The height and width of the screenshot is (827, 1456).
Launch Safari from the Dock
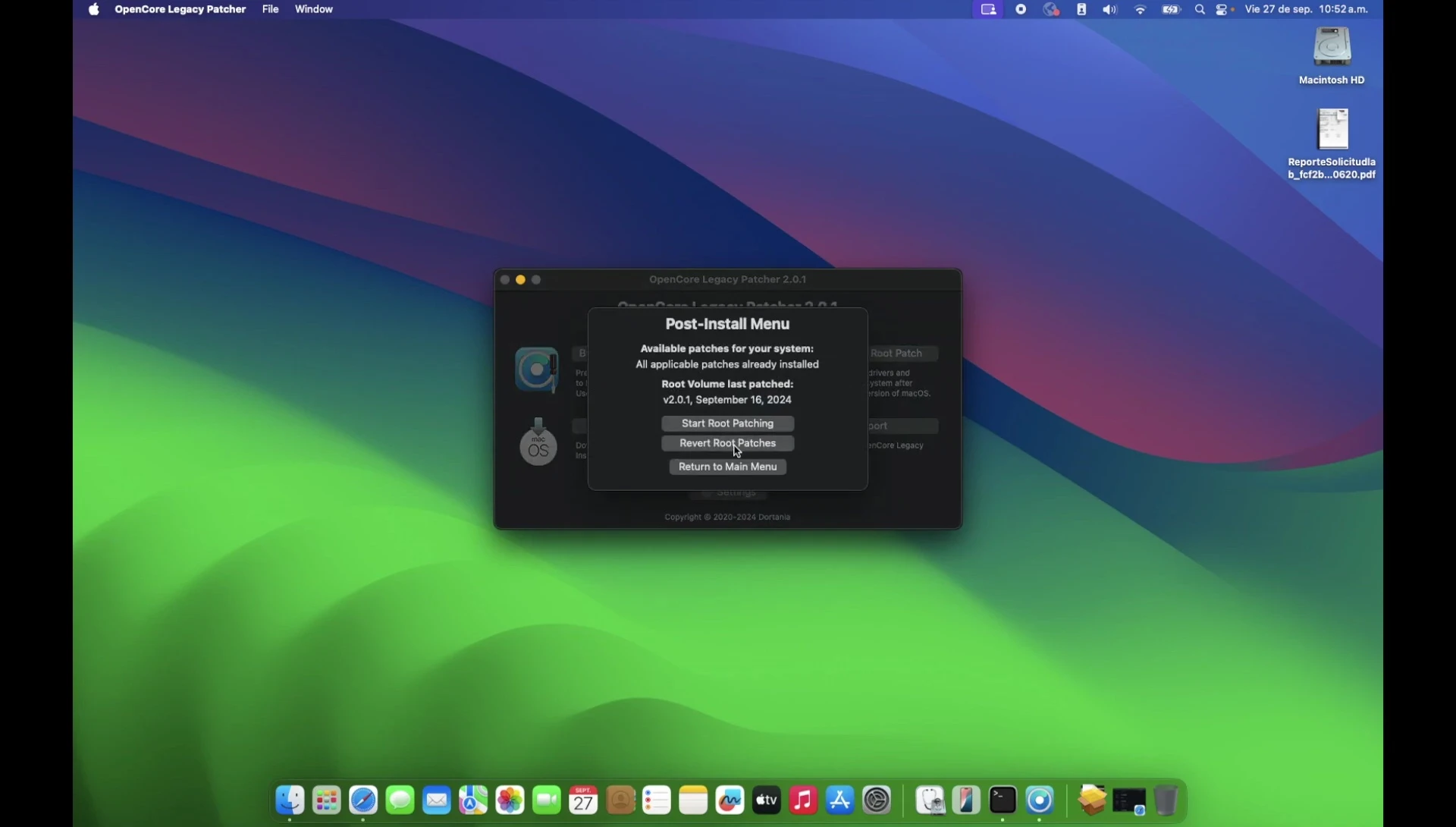coord(363,800)
